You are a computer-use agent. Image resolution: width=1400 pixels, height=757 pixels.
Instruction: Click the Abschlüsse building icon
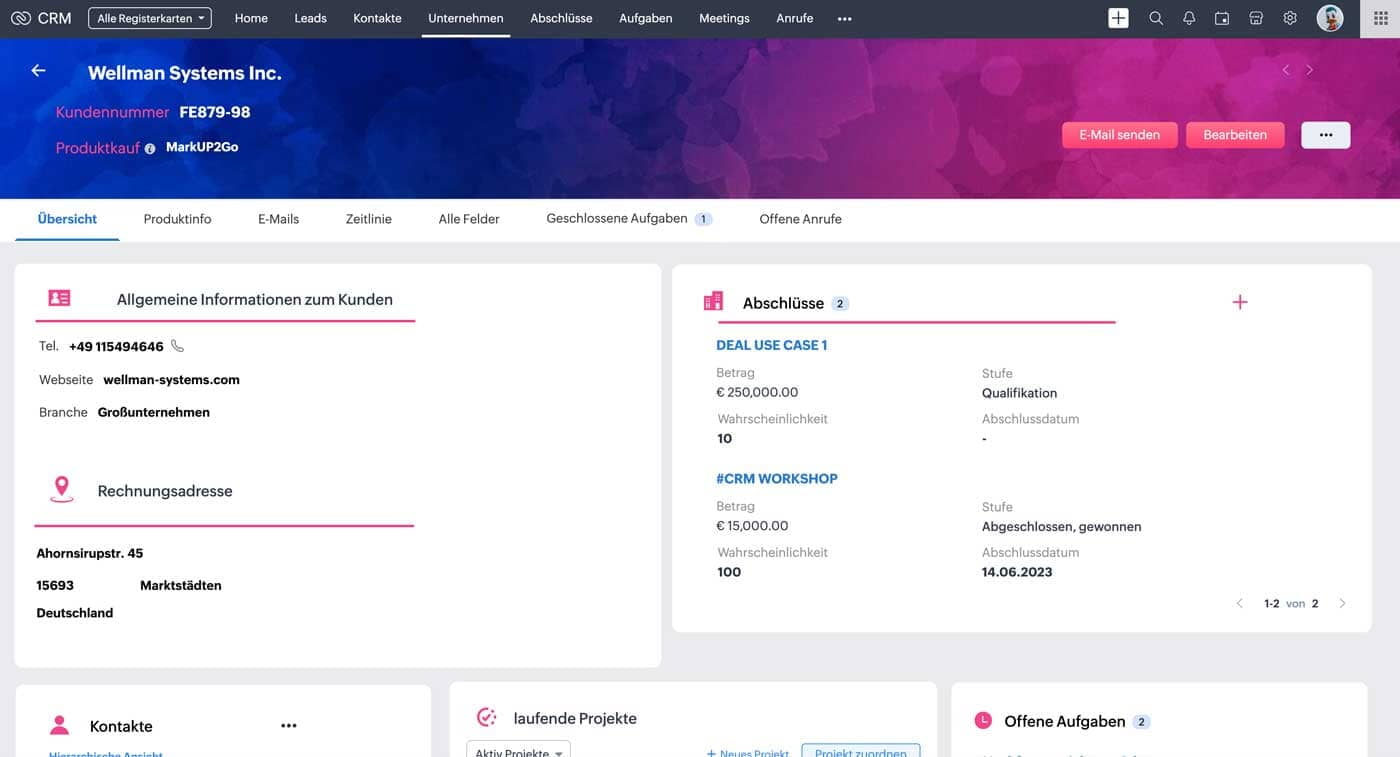click(x=713, y=301)
